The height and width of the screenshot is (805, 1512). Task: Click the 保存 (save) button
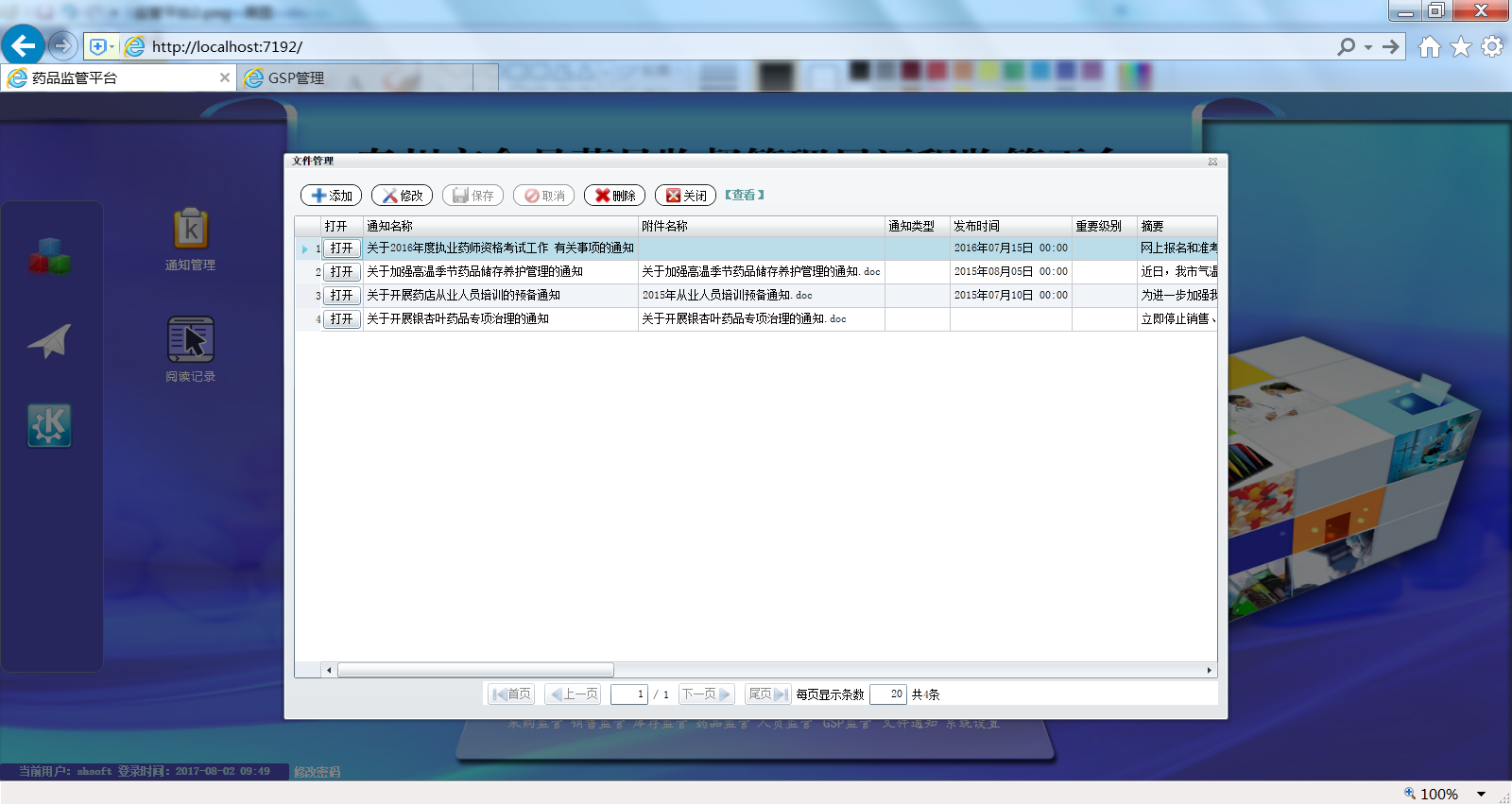tap(472, 196)
